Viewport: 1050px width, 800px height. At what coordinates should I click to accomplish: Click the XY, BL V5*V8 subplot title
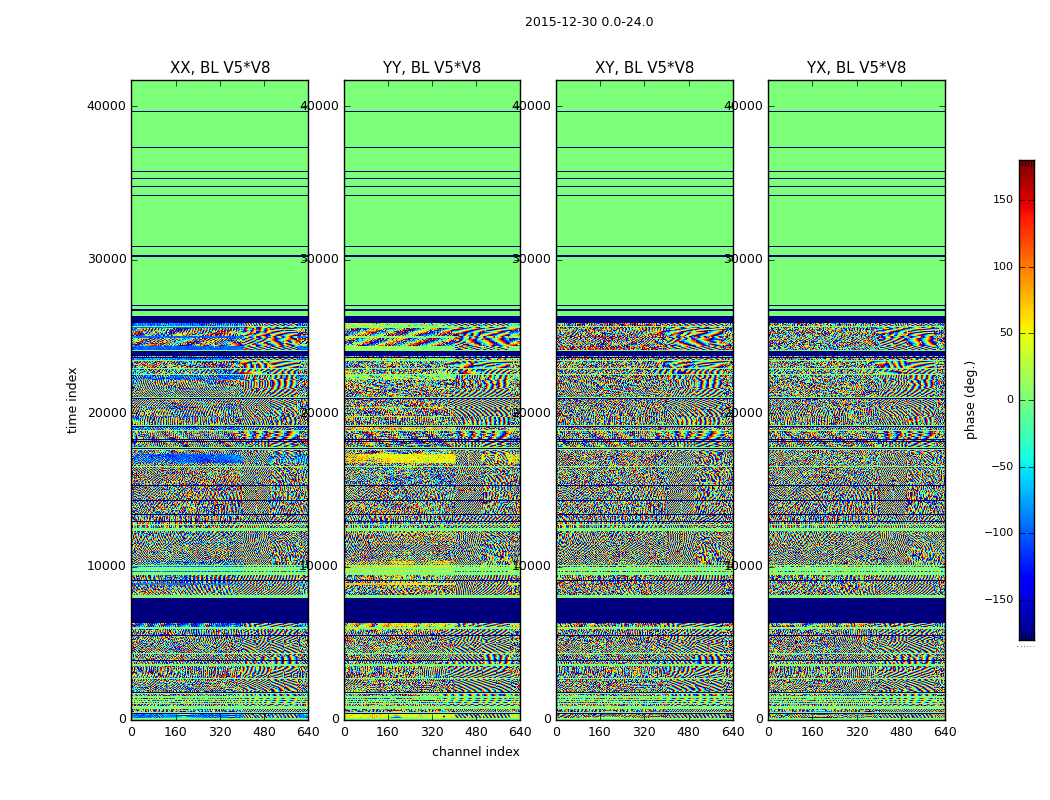point(644,68)
